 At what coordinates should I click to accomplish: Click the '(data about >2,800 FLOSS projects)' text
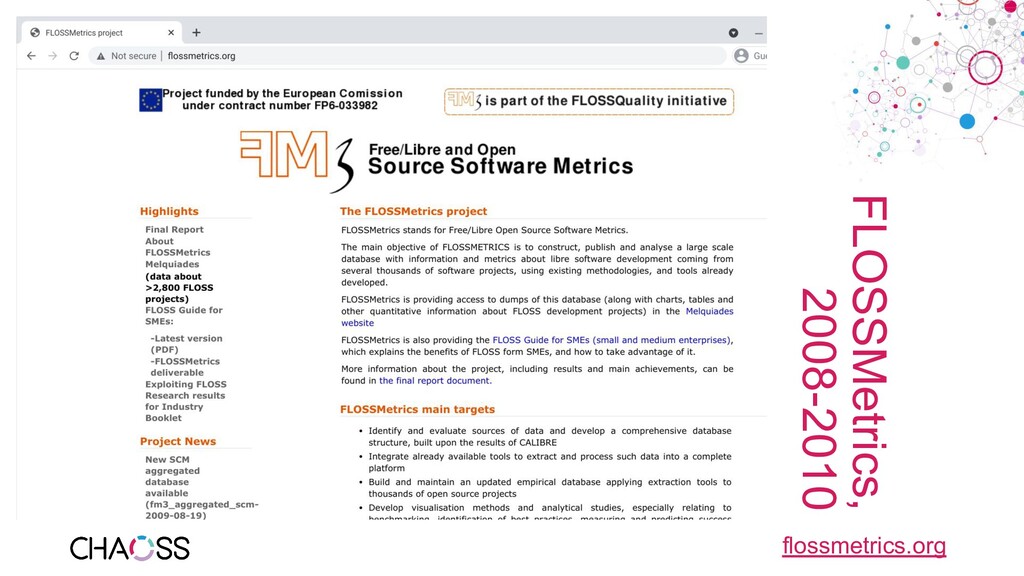tap(179, 288)
